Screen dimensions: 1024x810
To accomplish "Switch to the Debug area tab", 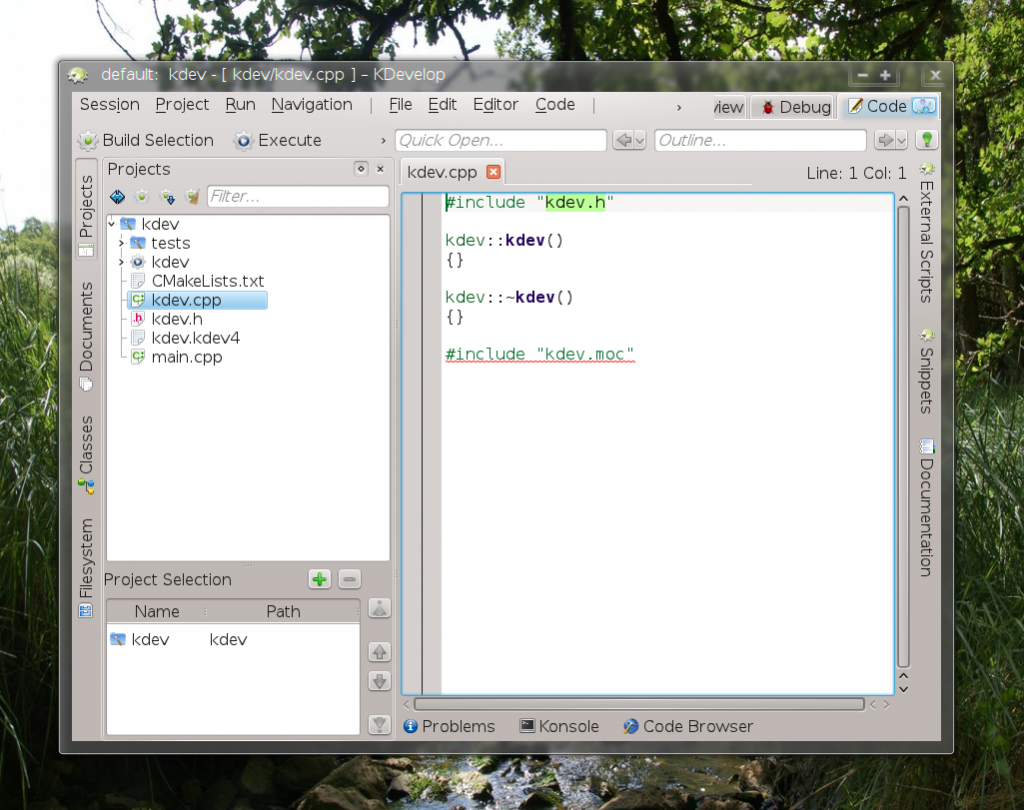I will pos(797,107).
